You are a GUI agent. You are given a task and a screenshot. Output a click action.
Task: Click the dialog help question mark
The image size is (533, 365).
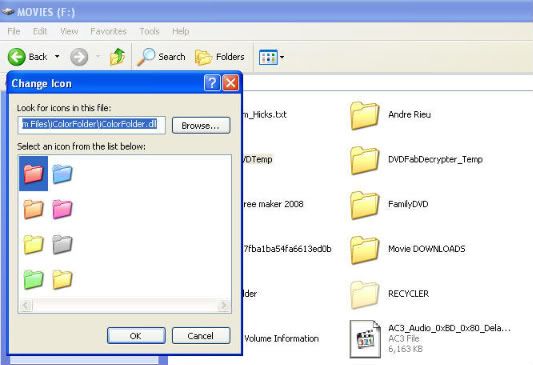tap(212, 83)
